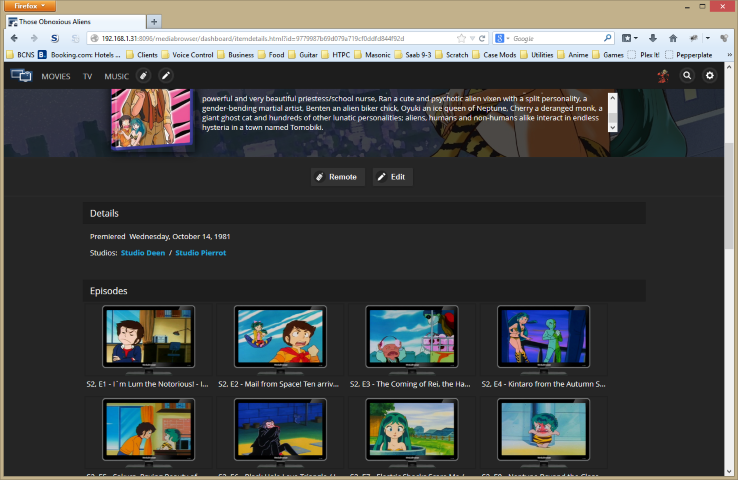Open the search engine selector dropdown
The width and height of the screenshot is (738, 480).
click(502, 38)
